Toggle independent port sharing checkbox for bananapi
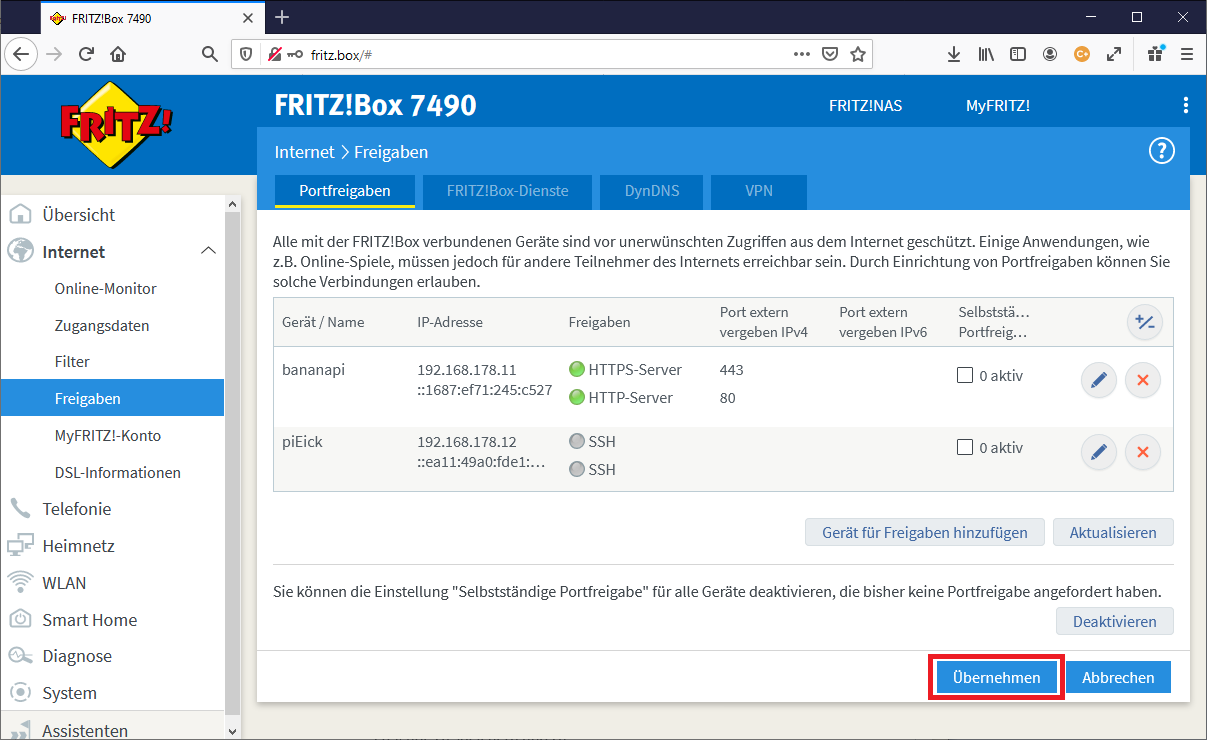The height and width of the screenshot is (740, 1207). coord(965,376)
